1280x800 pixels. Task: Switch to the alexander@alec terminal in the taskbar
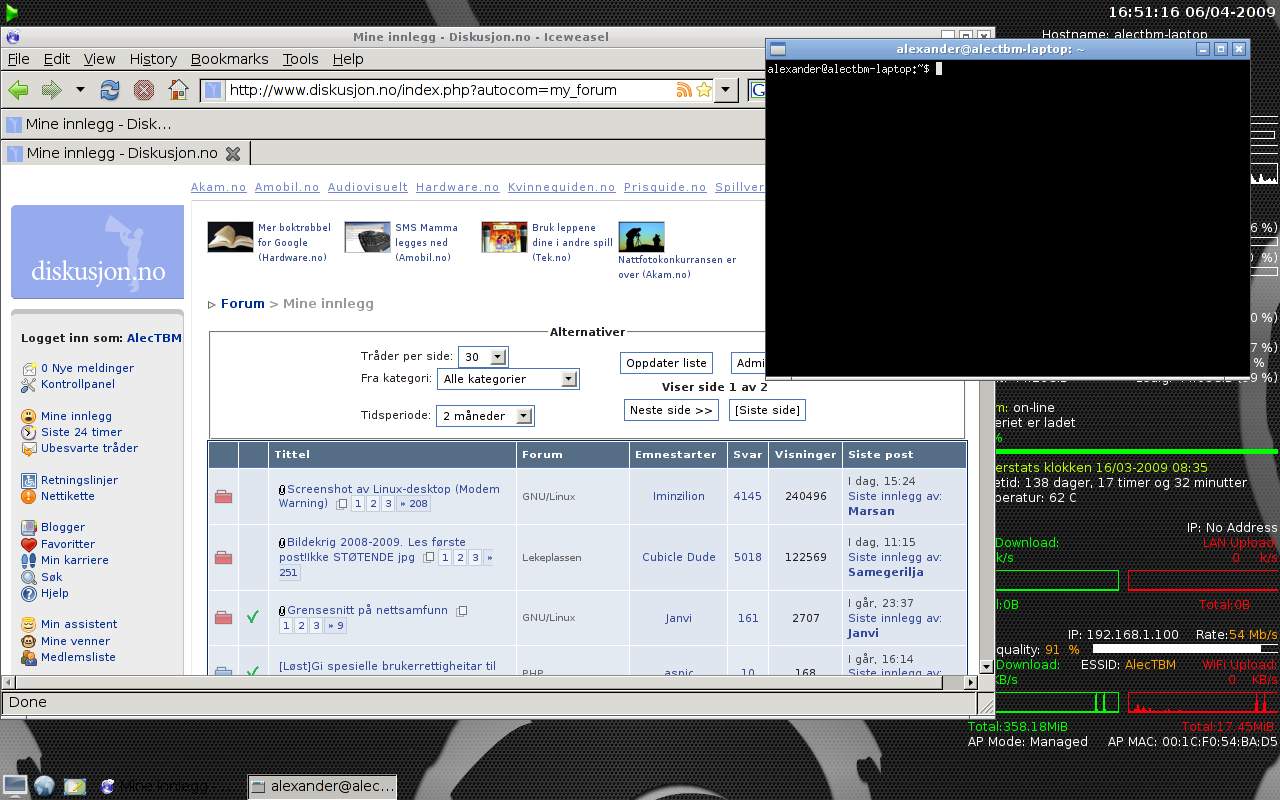pos(322,786)
